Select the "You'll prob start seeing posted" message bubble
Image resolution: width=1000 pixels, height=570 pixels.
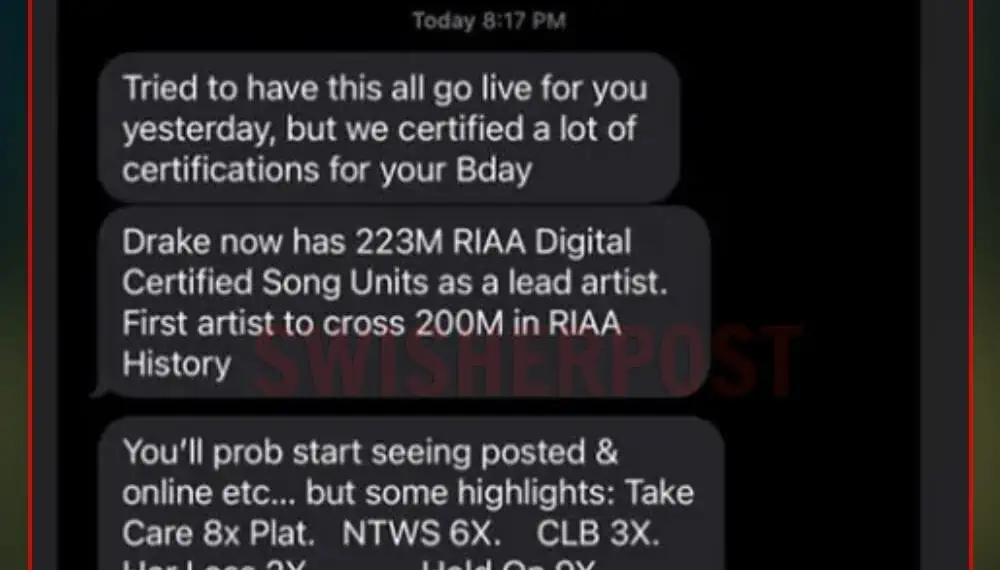tap(411, 493)
